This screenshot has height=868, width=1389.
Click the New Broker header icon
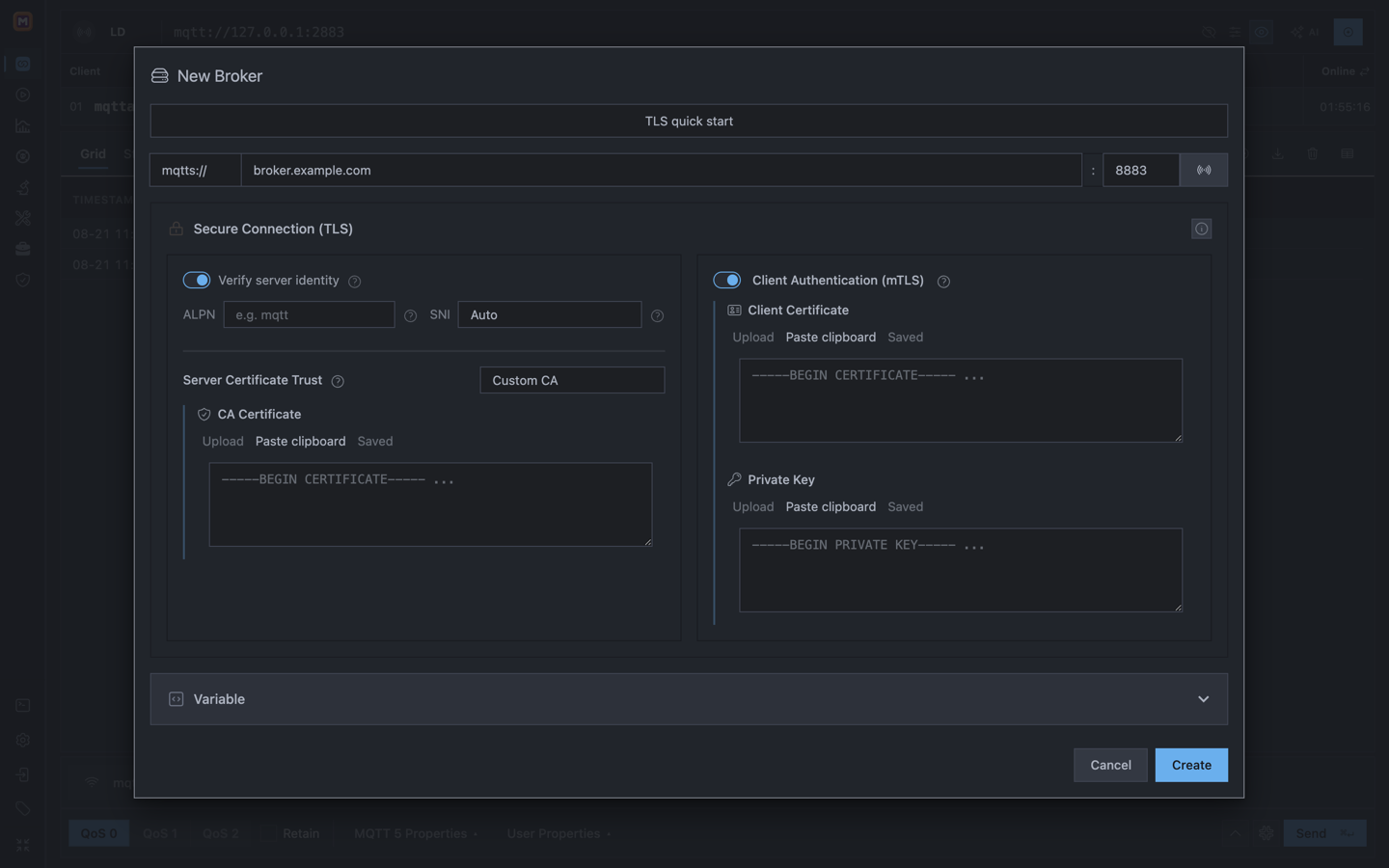pyautogui.click(x=160, y=75)
